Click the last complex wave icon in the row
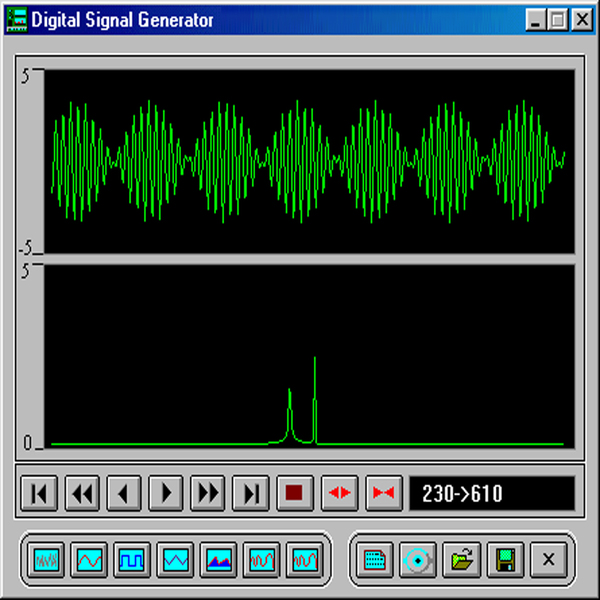600x600 pixels. tap(305, 560)
